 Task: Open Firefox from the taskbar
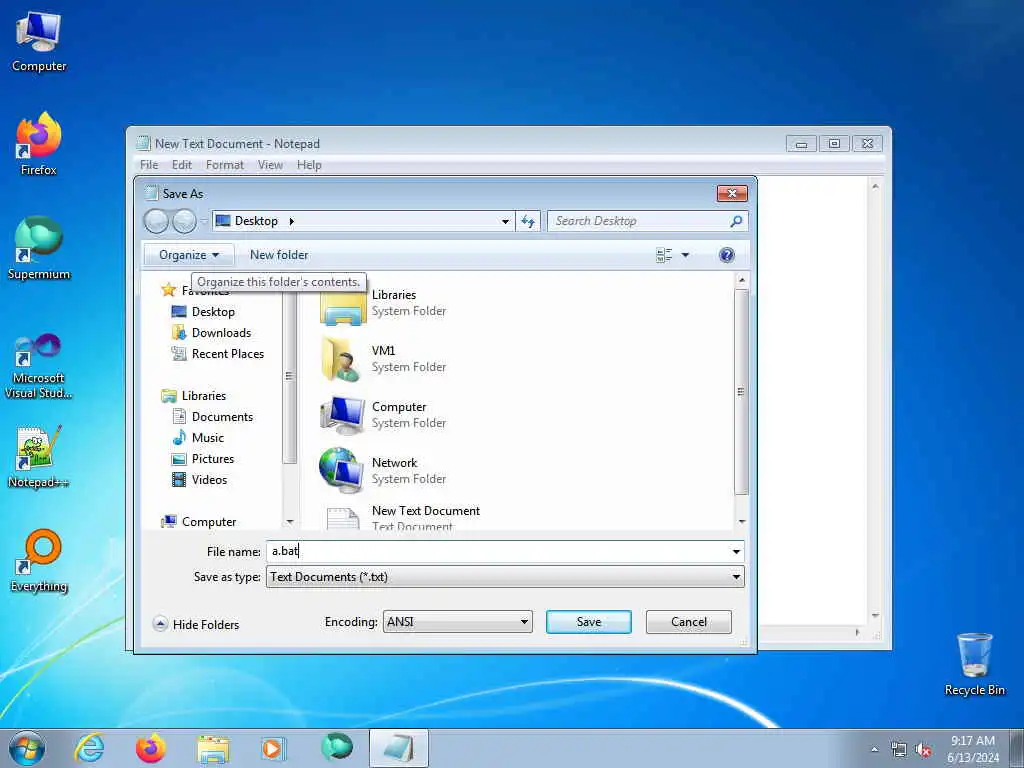tap(151, 748)
